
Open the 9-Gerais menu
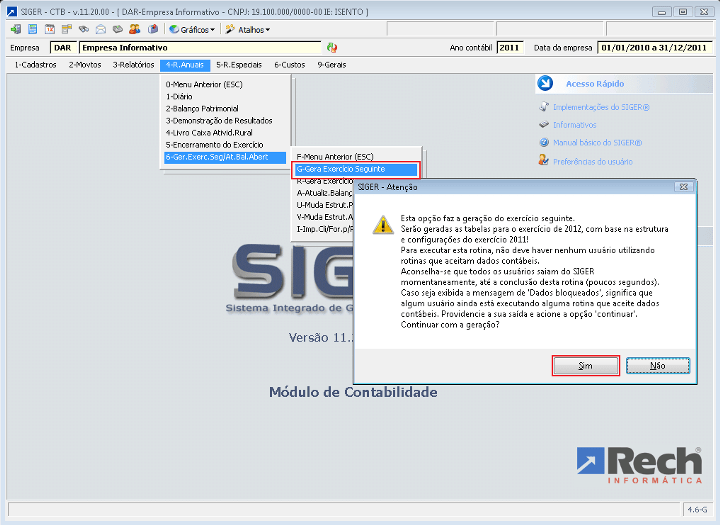[332, 65]
